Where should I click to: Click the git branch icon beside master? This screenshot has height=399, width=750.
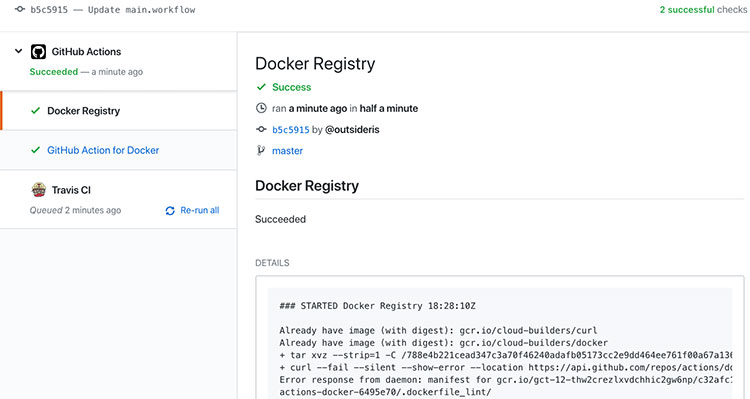(x=261, y=151)
